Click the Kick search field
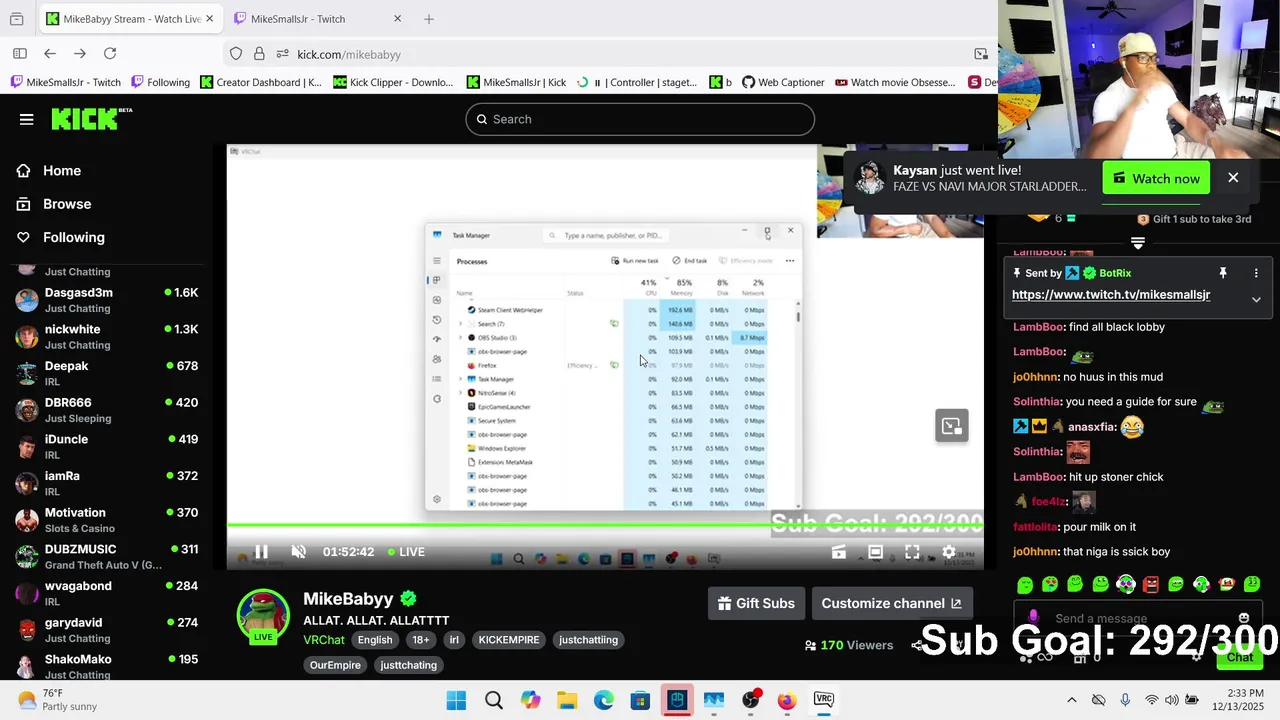The image size is (1280, 720). click(640, 119)
